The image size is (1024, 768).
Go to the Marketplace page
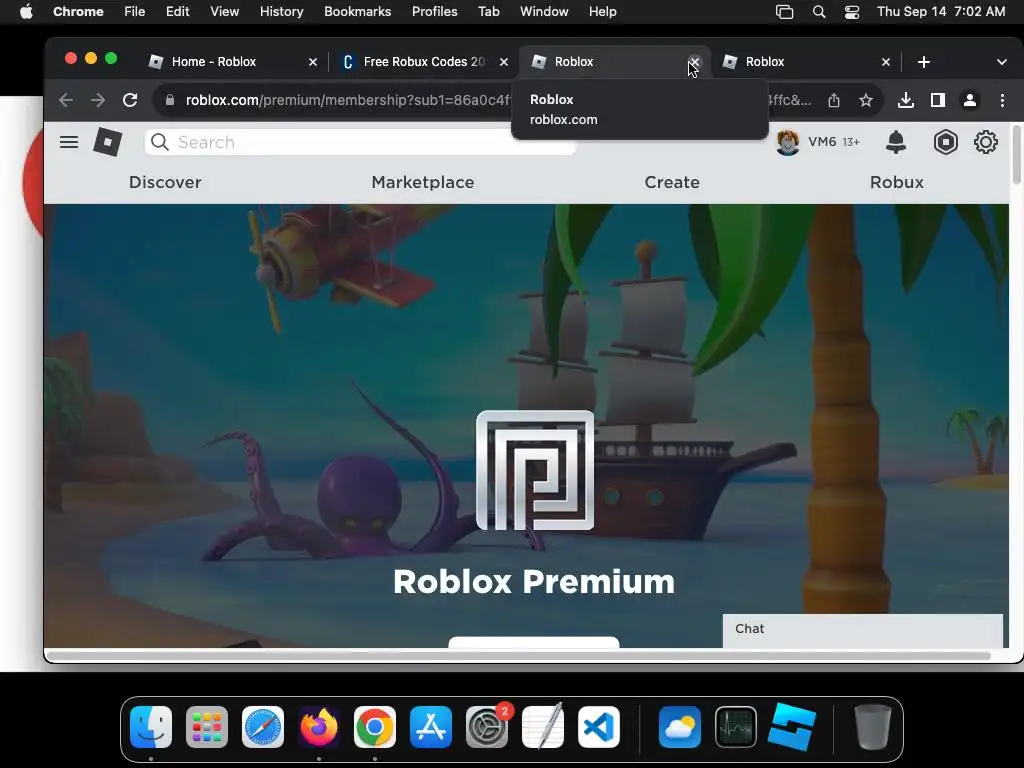423,182
